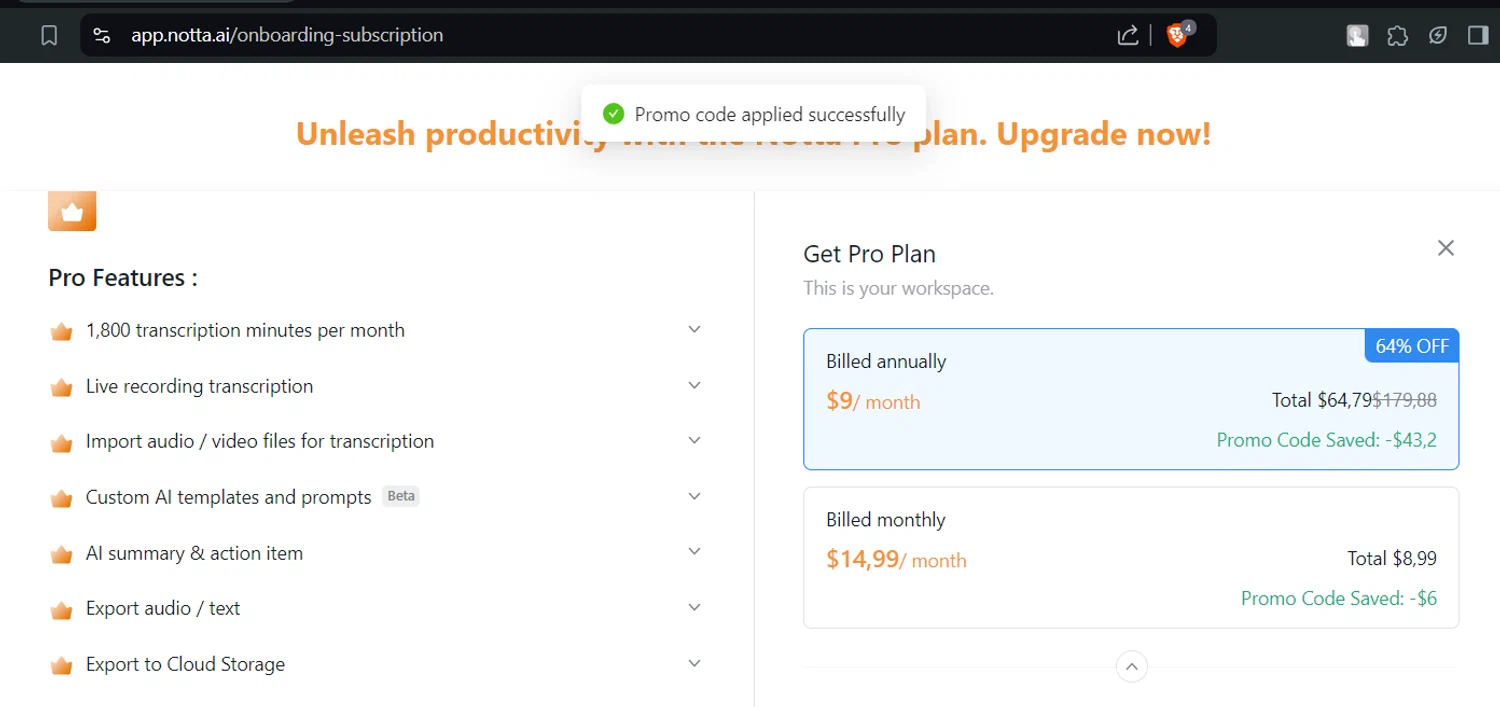
Task: Open the browser extensions puzzle icon
Action: click(1397, 36)
